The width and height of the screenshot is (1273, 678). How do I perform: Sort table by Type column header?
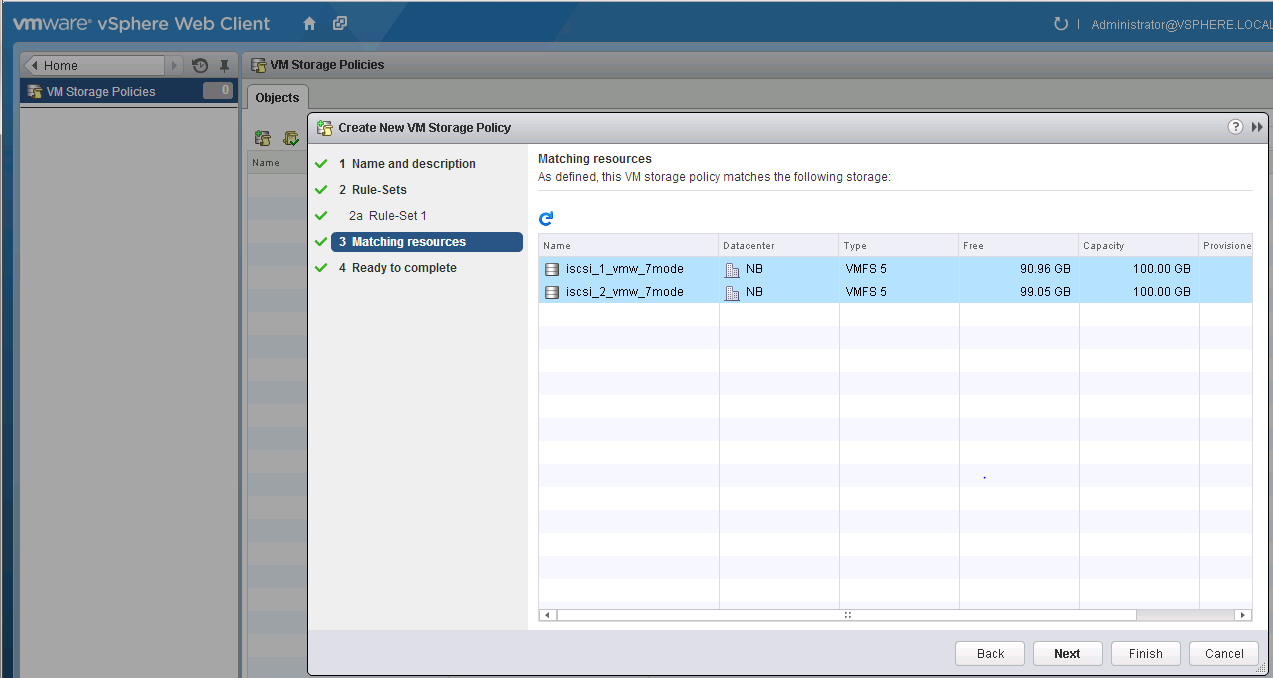click(898, 246)
